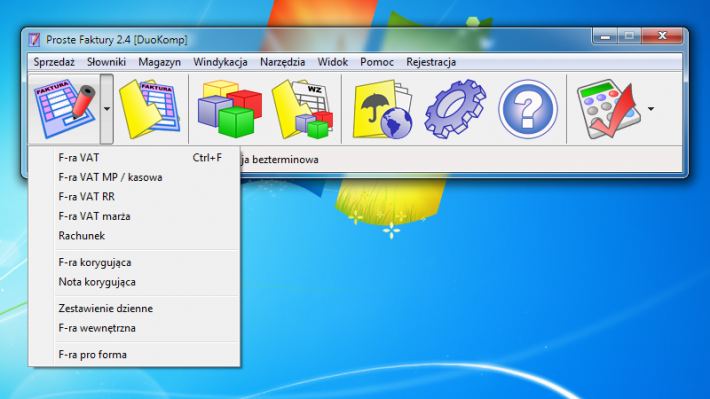The height and width of the screenshot is (399, 710).
Task: Open the Sprzedaż menu
Action: (x=54, y=62)
